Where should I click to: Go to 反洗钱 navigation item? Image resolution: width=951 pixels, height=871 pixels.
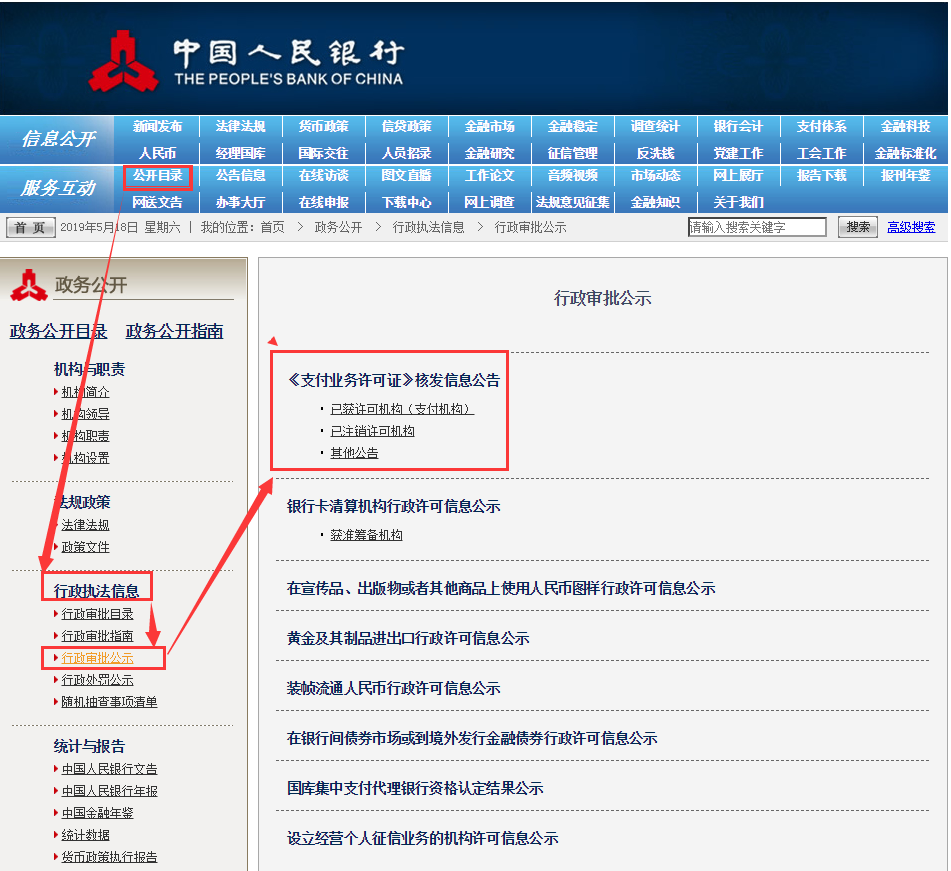[655, 153]
